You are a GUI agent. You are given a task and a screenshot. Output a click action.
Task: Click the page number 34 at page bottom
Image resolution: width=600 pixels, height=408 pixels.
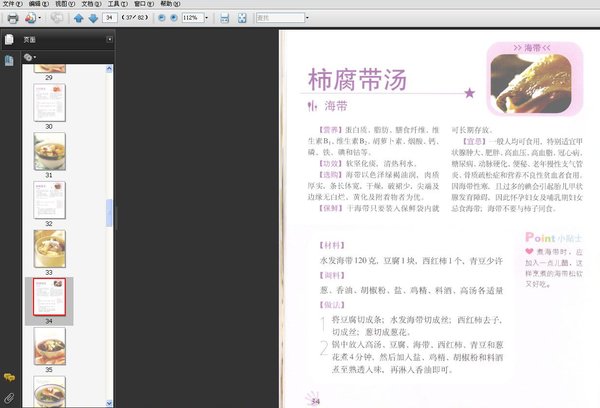click(315, 401)
